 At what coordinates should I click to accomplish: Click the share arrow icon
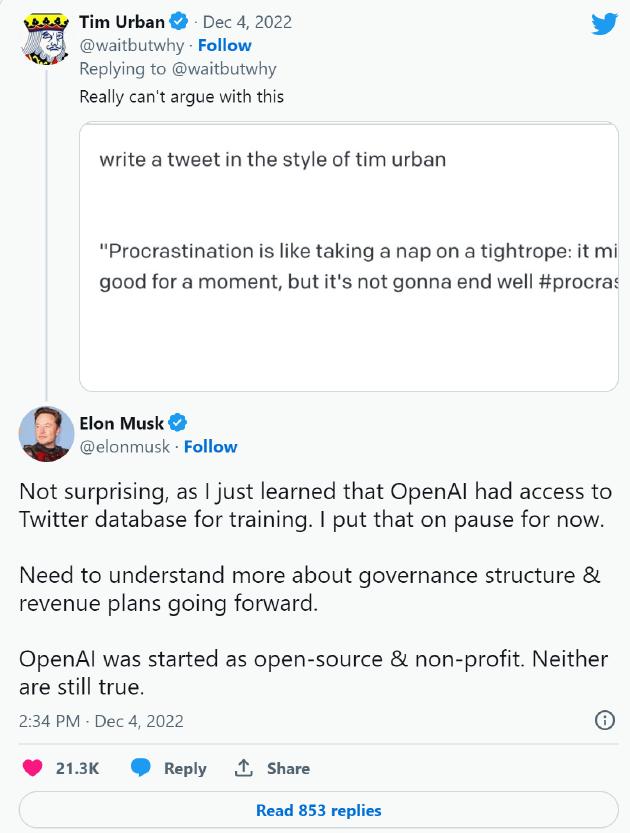click(243, 768)
